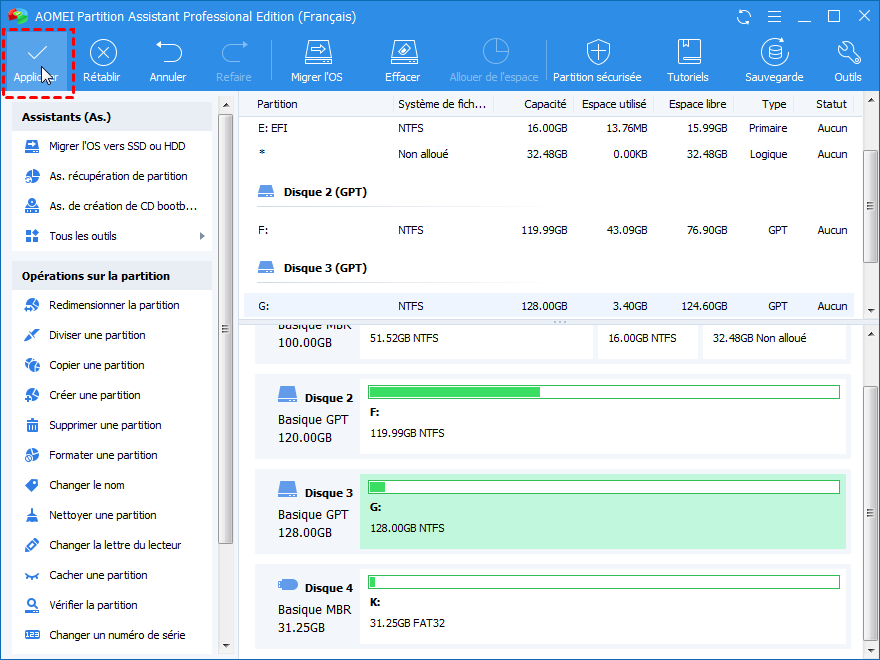Click Formater une partition
The height and width of the screenshot is (660, 880).
click(103, 455)
